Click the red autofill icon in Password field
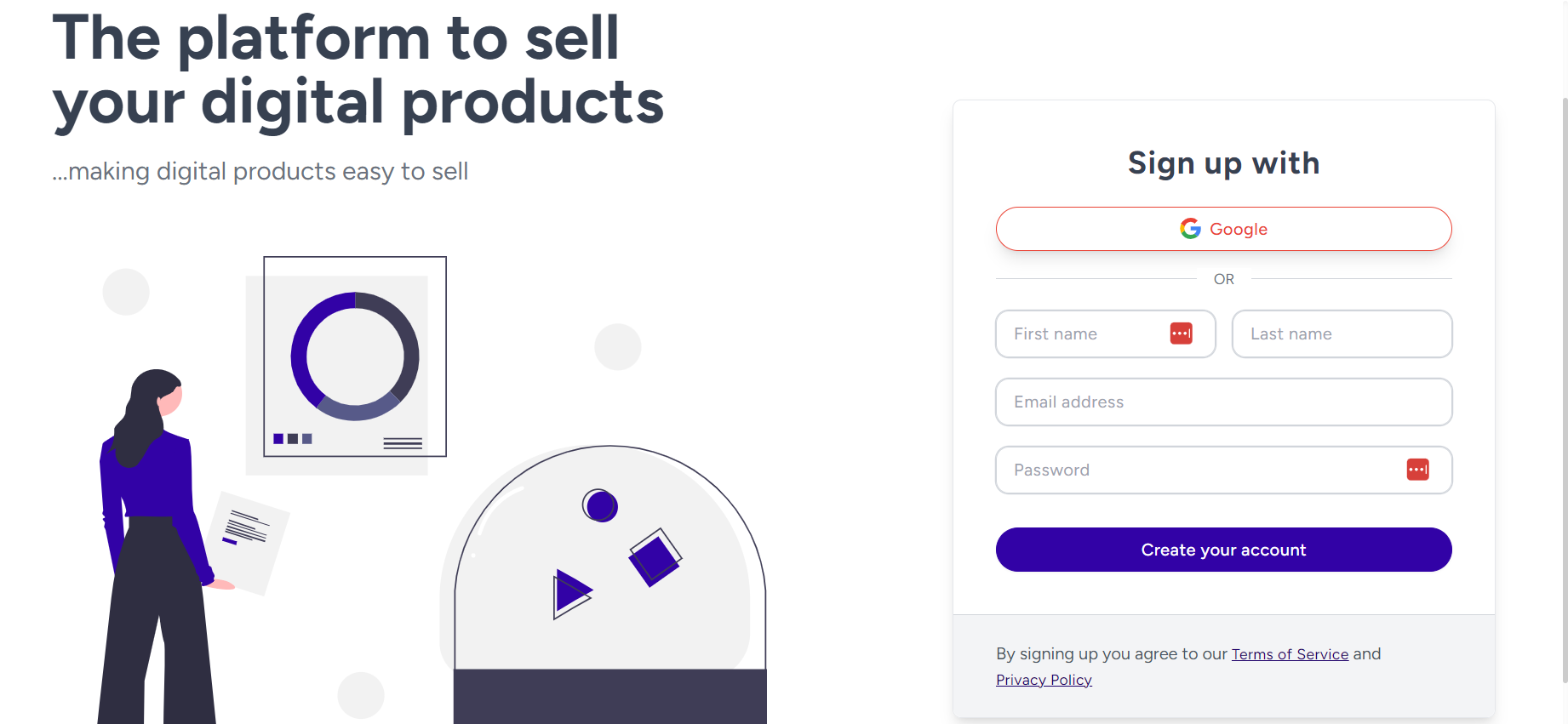 point(1417,470)
